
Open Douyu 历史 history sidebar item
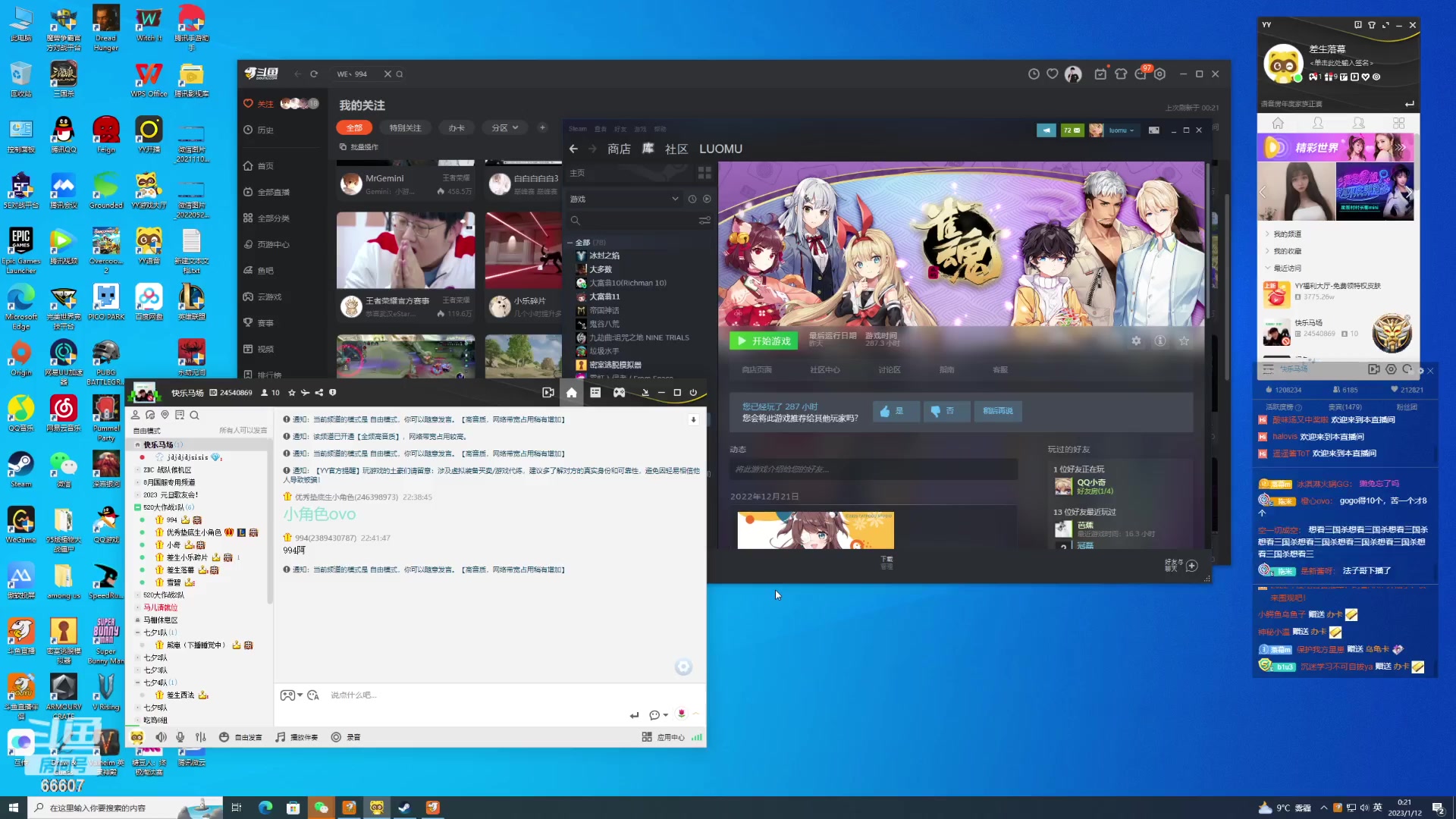(x=259, y=130)
